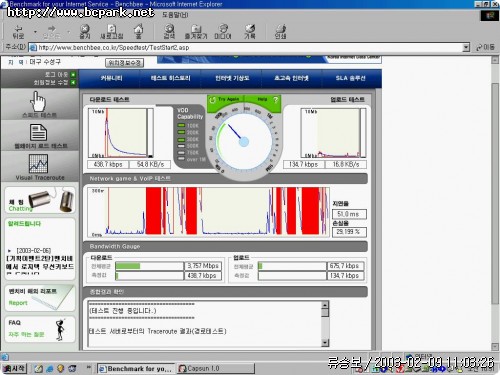Open the Chatting tin-can banner
Screen dimensions: 500x375
tap(40, 200)
